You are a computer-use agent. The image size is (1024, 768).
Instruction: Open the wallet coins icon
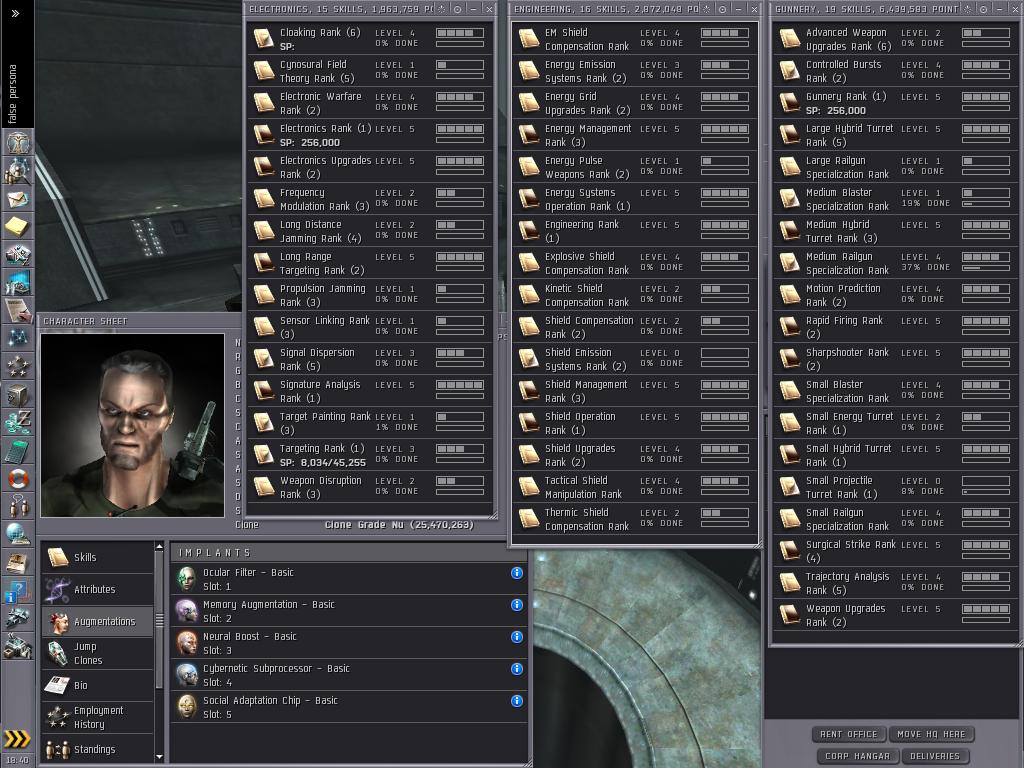(x=18, y=423)
